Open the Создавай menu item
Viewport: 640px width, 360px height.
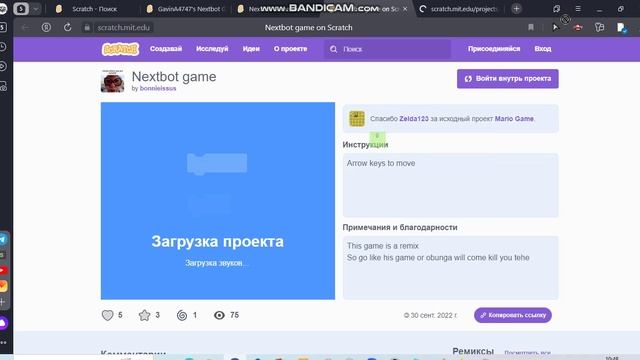pyautogui.click(x=166, y=49)
